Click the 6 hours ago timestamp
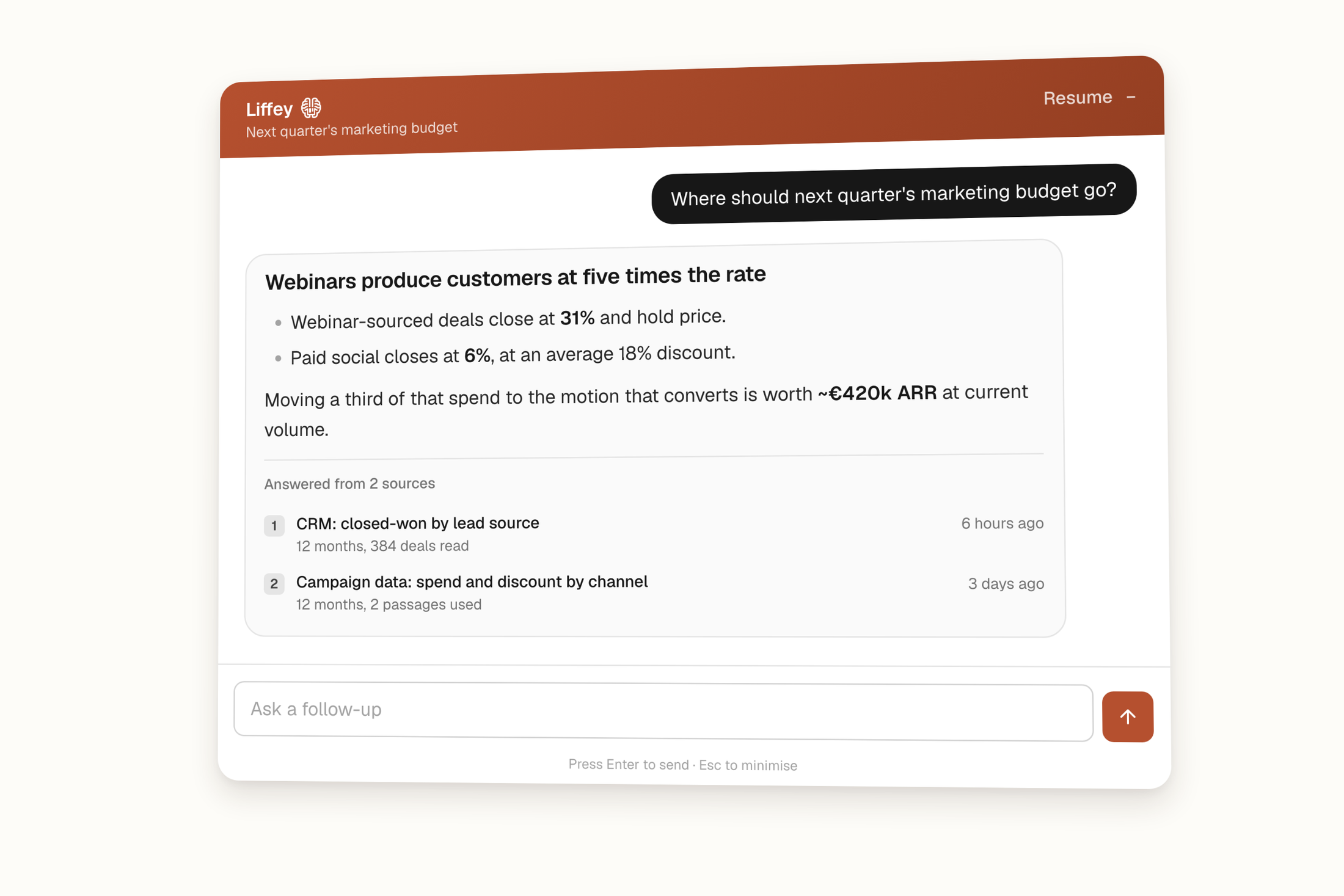The width and height of the screenshot is (1344, 896). pyautogui.click(x=1002, y=523)
